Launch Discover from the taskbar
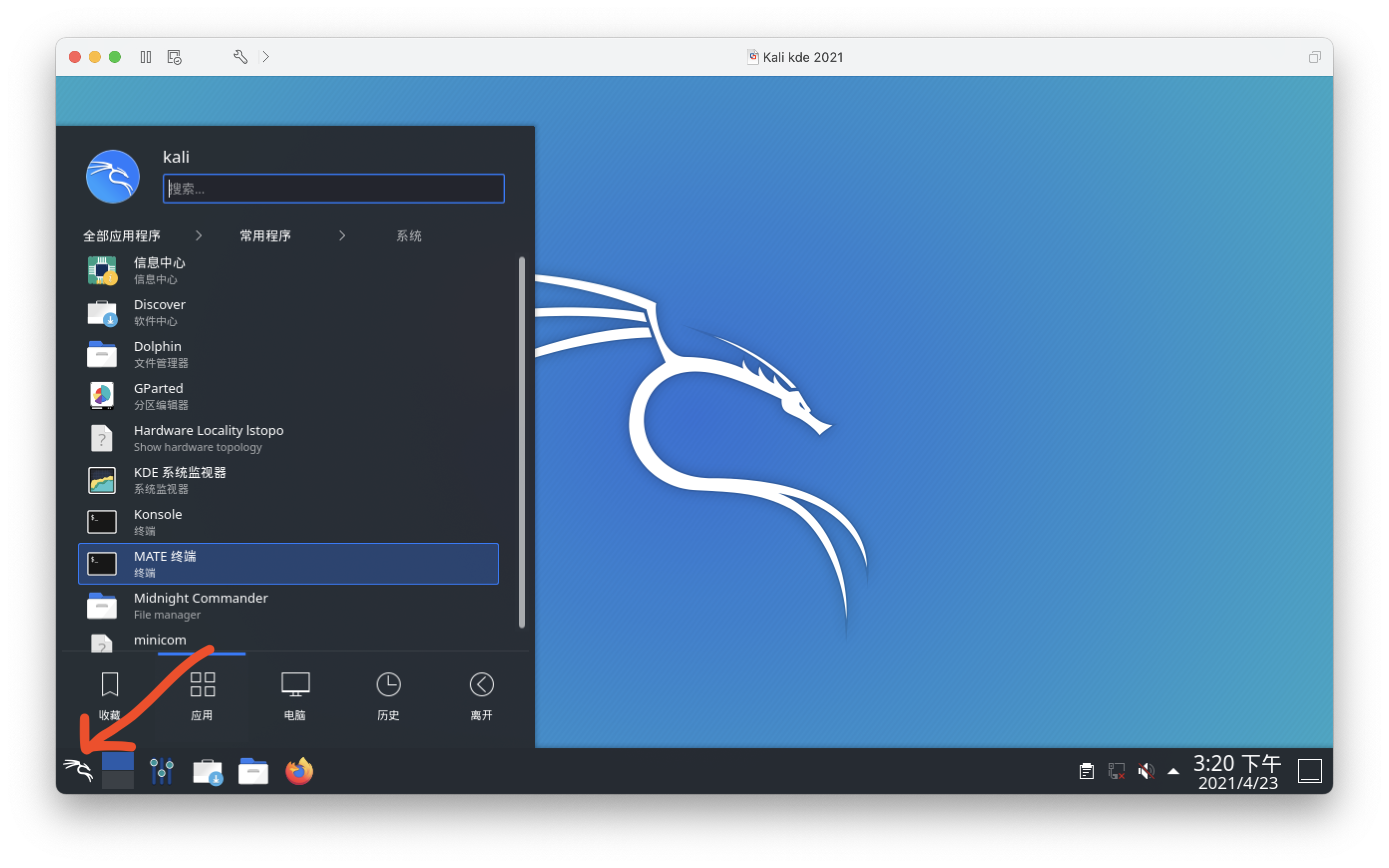The width and height of the screenshot is (1389, 868). (x=207, y=771)
